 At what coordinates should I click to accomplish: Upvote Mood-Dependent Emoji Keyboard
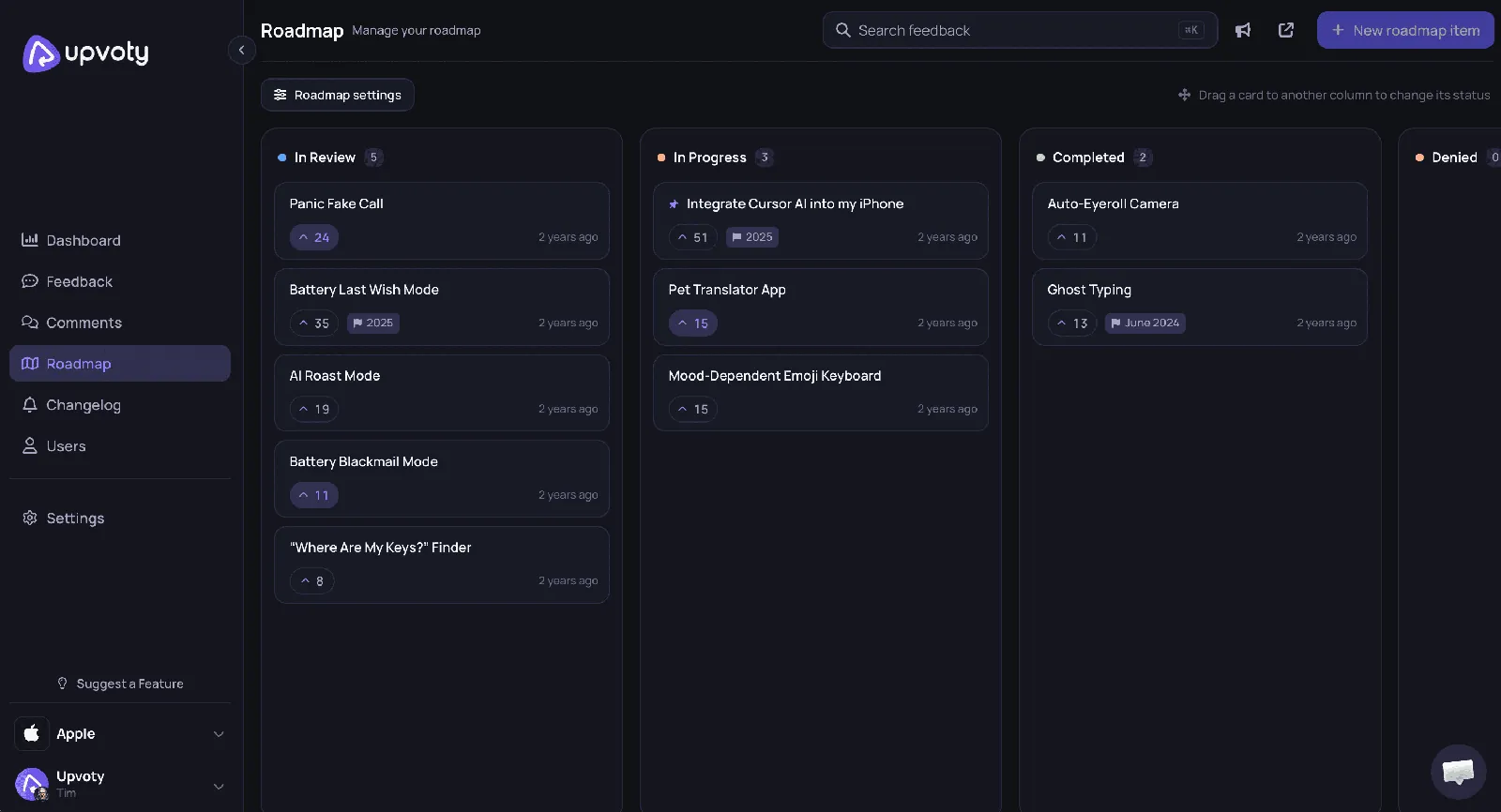click(692, 410)
